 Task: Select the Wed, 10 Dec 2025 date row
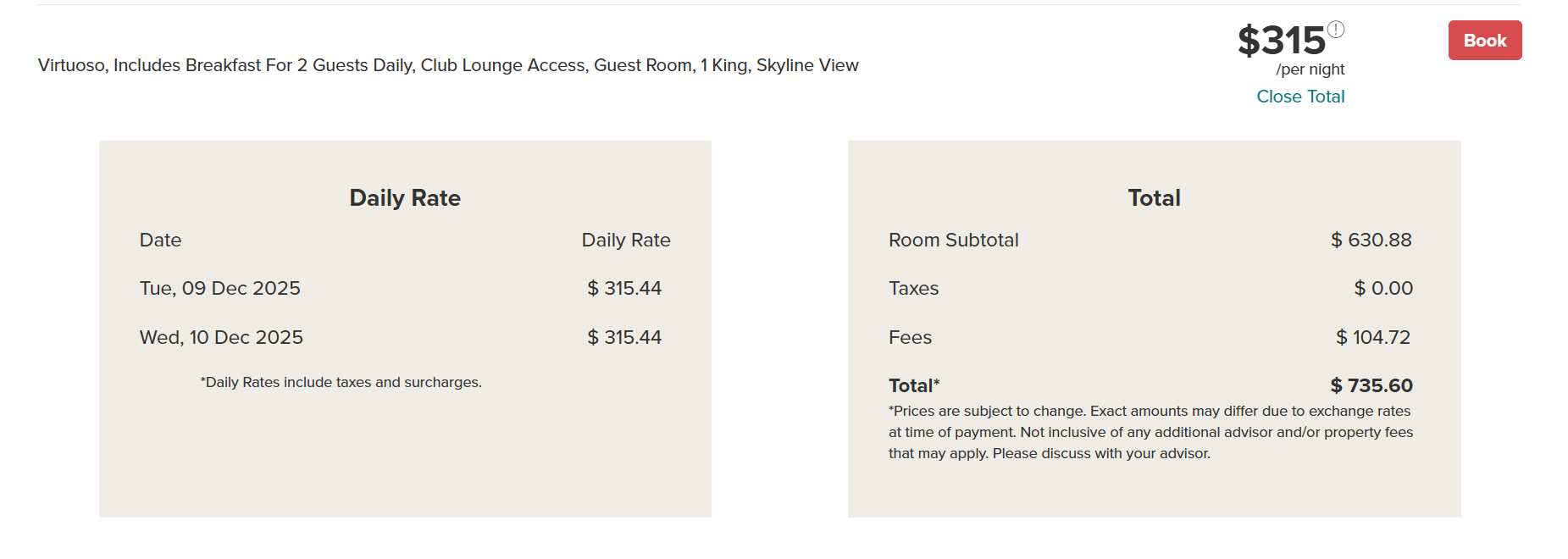(221, 338)
